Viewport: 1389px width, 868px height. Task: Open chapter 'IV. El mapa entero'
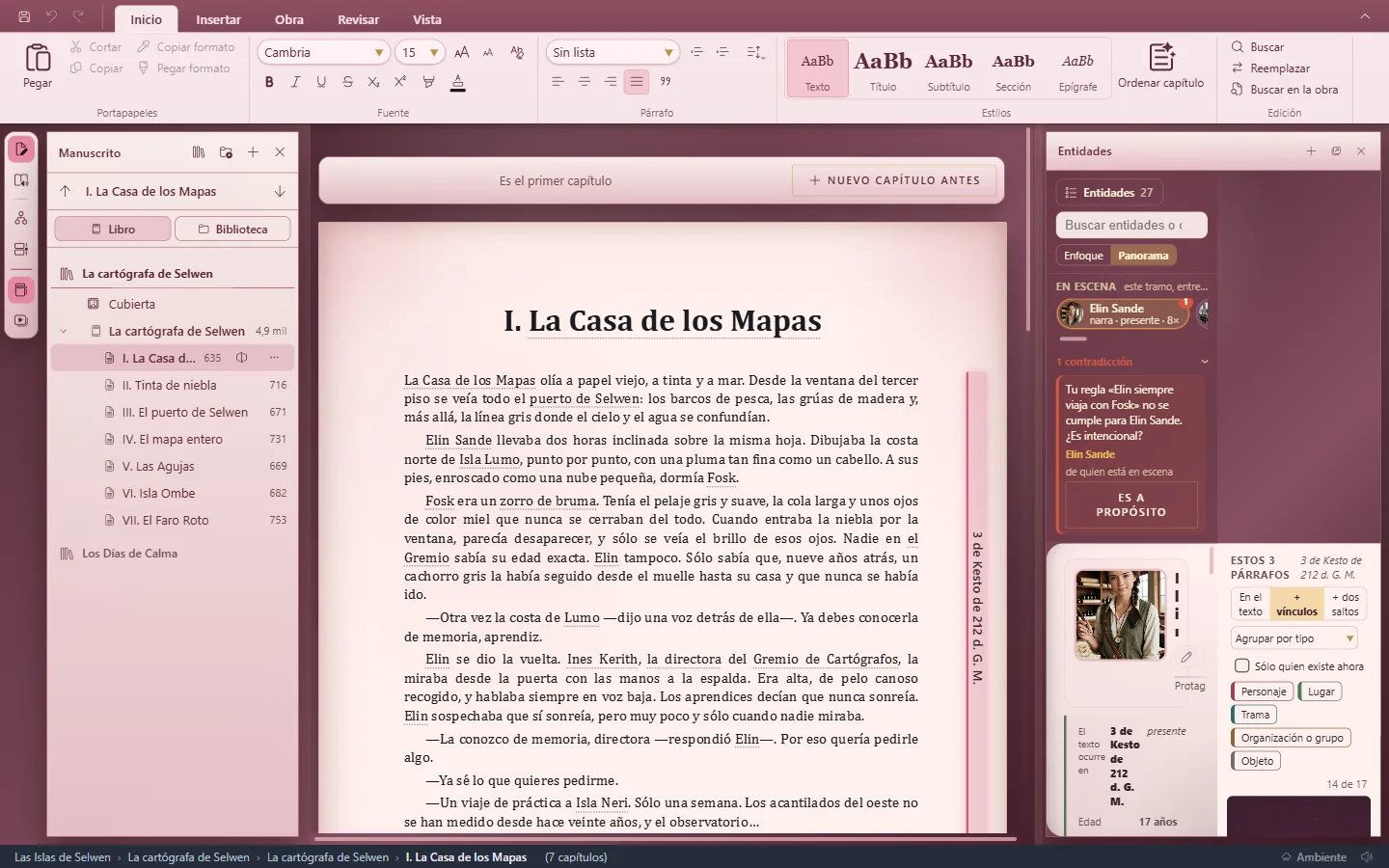click(172, 439)
